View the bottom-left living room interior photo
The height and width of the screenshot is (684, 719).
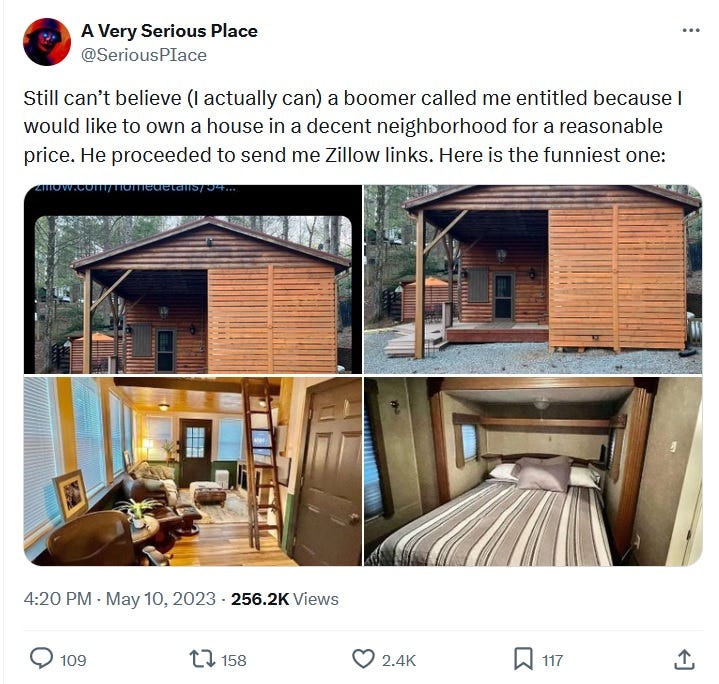click(x=193, y=471)
